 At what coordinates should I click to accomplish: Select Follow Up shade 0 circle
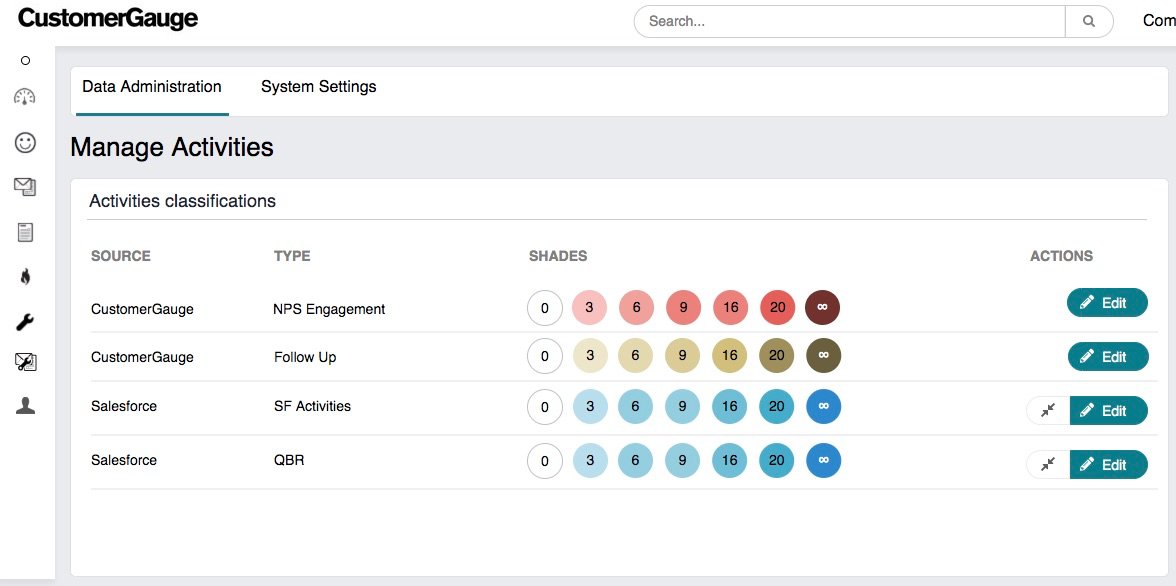click(x=544, y=356)
